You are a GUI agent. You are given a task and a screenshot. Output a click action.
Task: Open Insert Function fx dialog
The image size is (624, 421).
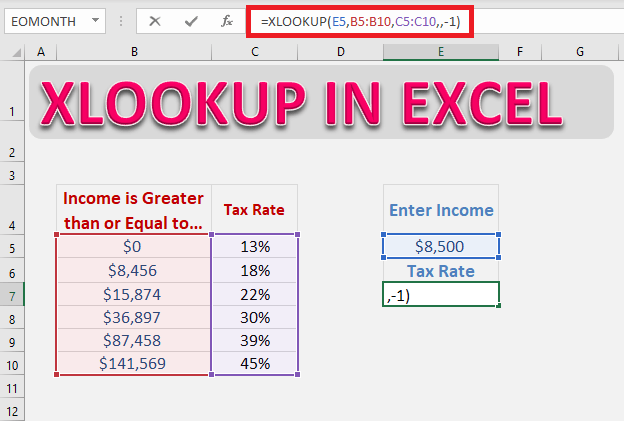click(227, 21)
